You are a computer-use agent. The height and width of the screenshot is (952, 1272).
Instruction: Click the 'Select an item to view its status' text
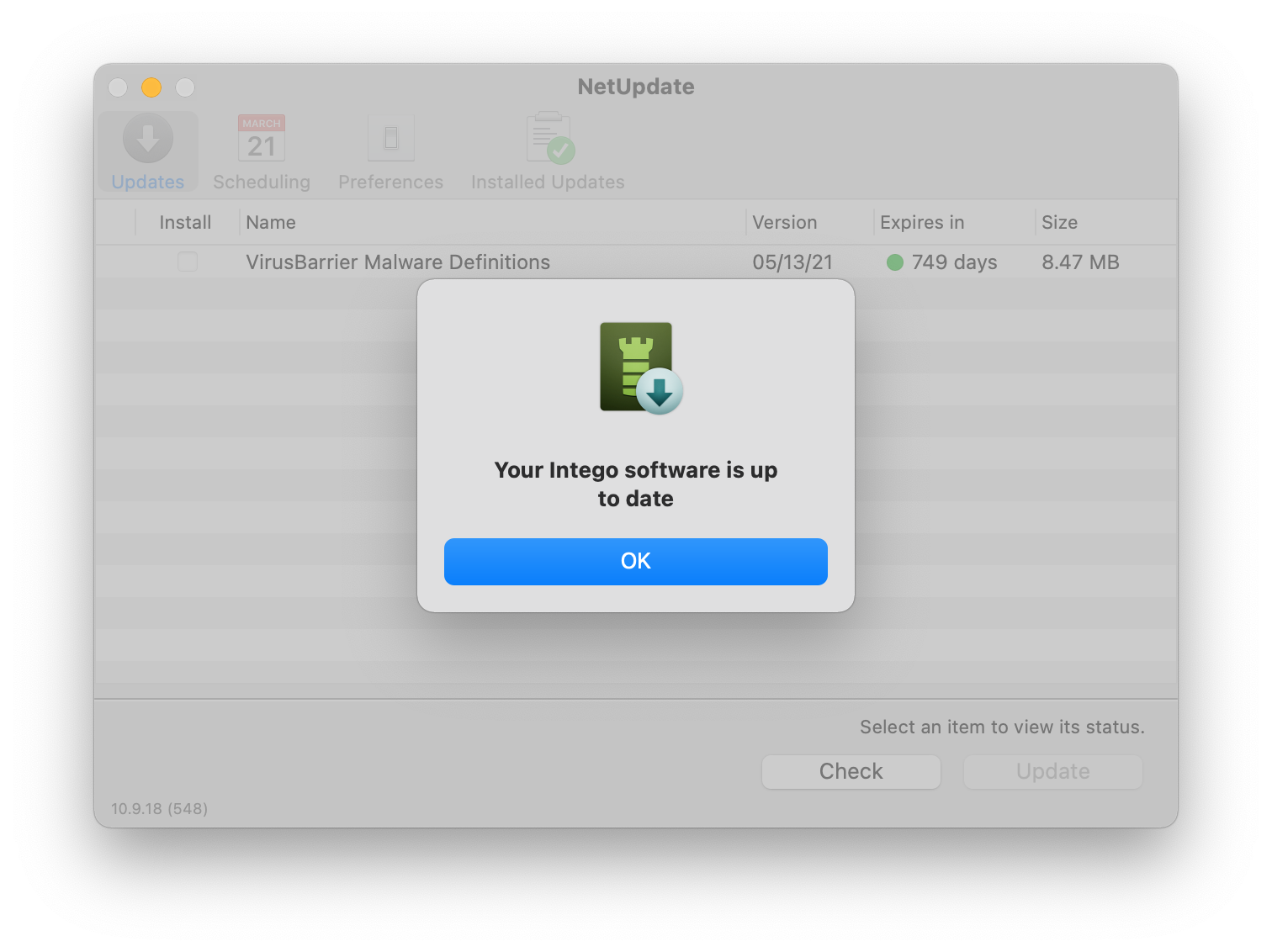pyautogui.click(x=1002, y=727)
